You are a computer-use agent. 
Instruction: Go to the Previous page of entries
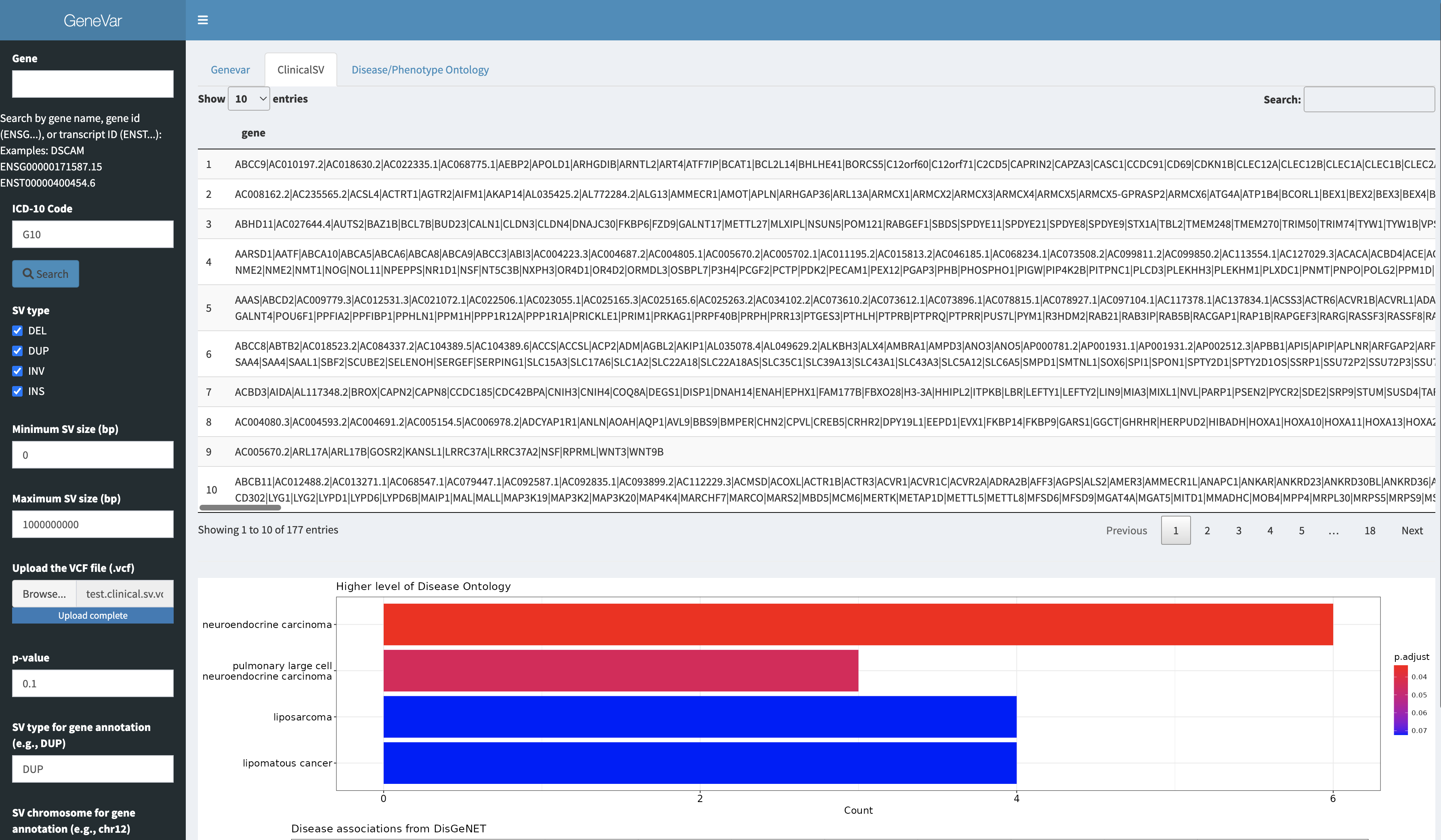pos(1126,531)
